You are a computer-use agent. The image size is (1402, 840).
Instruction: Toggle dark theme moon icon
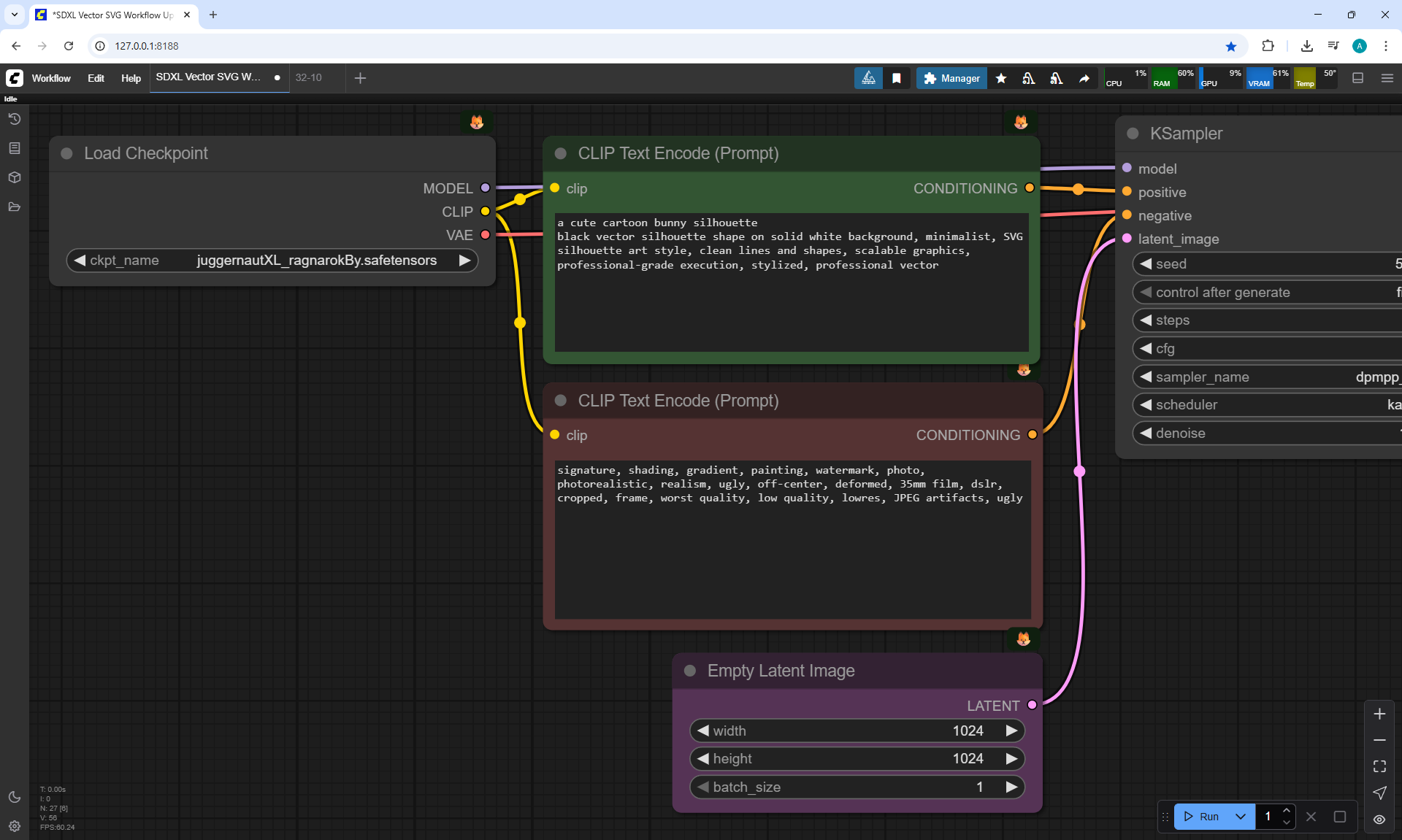click(15, 797)
